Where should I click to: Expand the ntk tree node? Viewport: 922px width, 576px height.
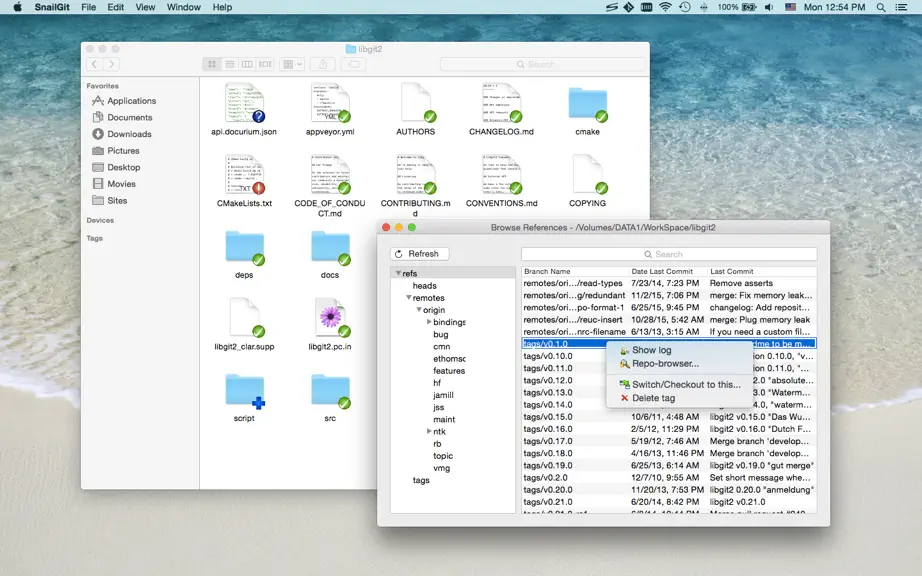(429, 431)
